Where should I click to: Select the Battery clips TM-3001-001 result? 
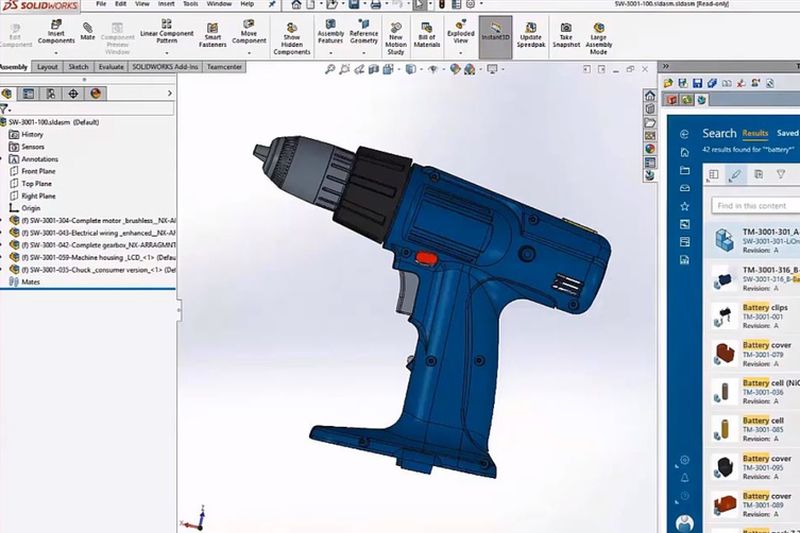coord(755,316)
